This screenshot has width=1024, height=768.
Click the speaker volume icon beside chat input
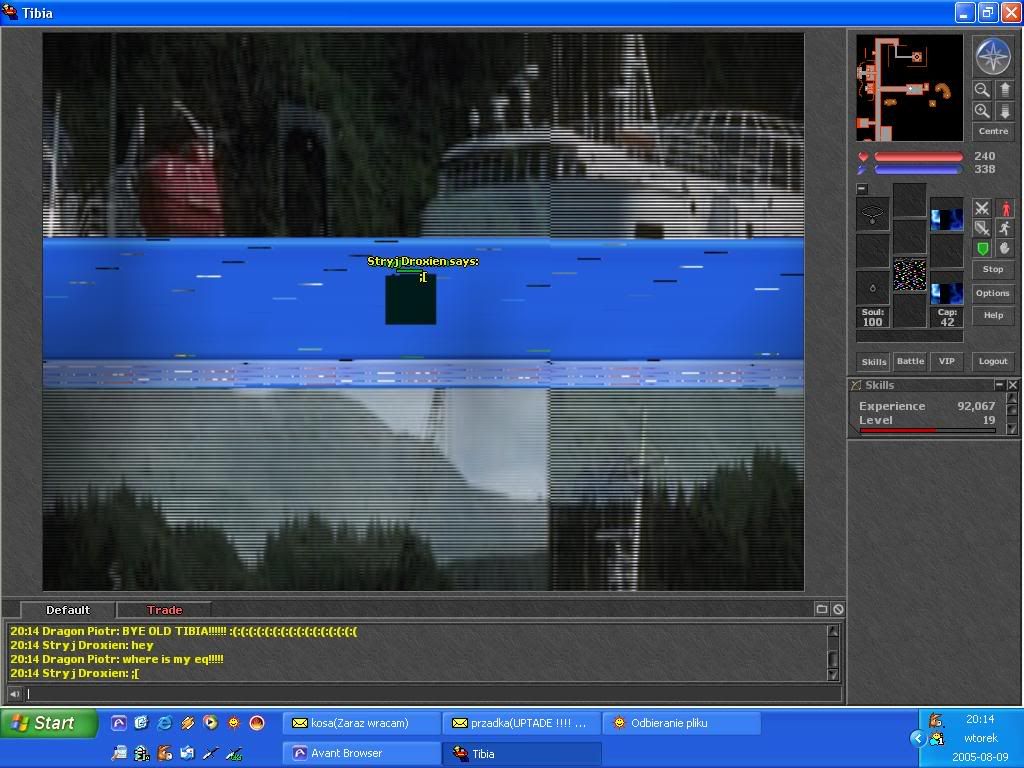tap(15, 694)
